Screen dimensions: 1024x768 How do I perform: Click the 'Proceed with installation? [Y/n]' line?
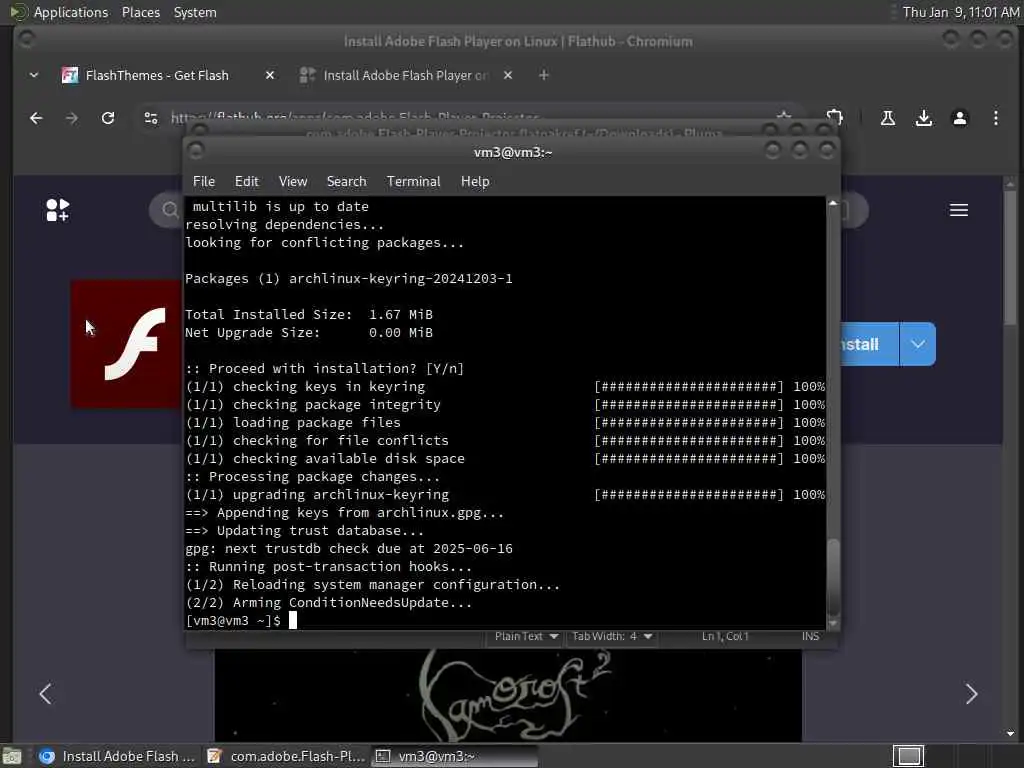[324, 369]
